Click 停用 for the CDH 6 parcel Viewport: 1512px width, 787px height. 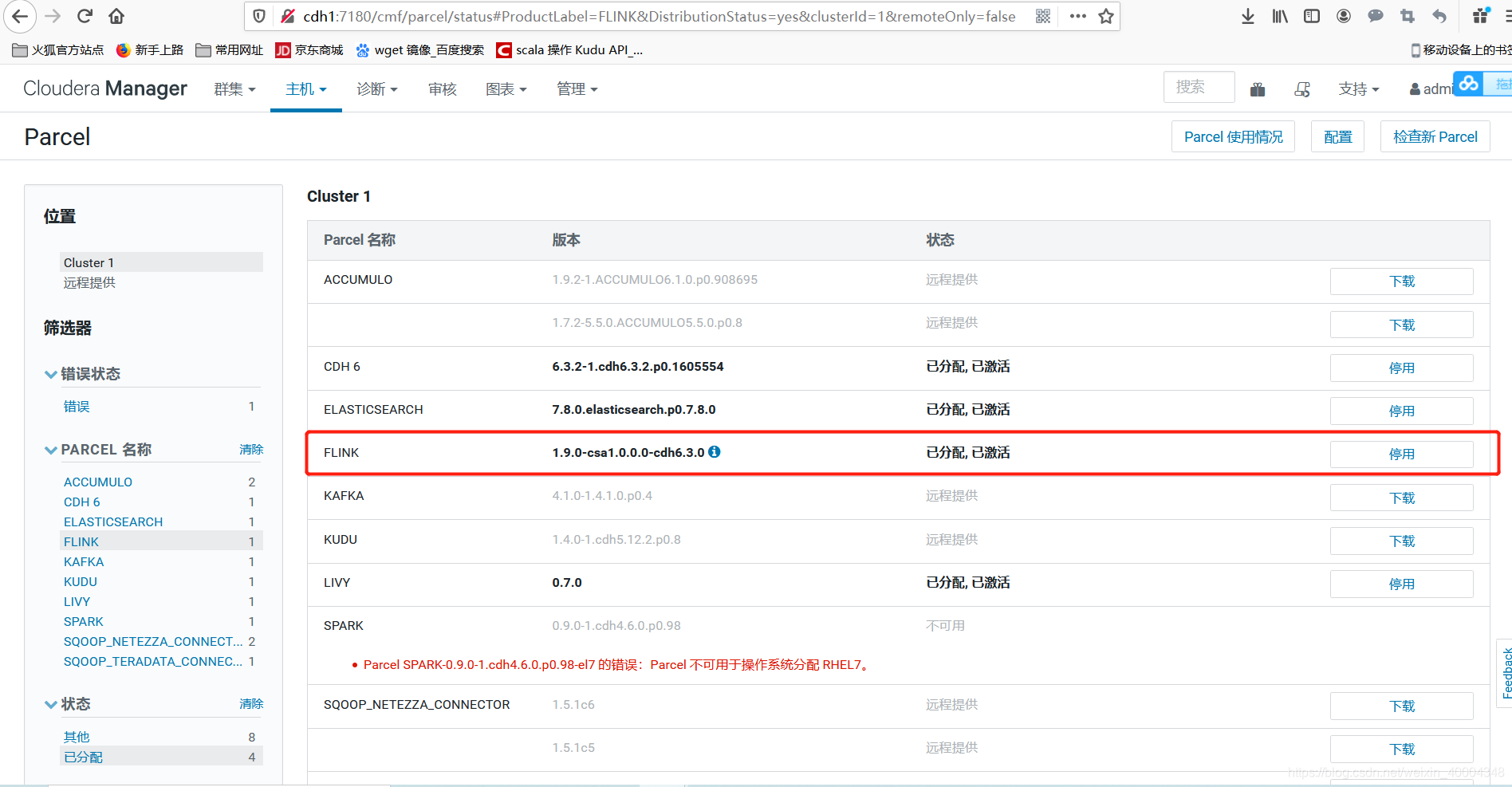coord(1401,368)
